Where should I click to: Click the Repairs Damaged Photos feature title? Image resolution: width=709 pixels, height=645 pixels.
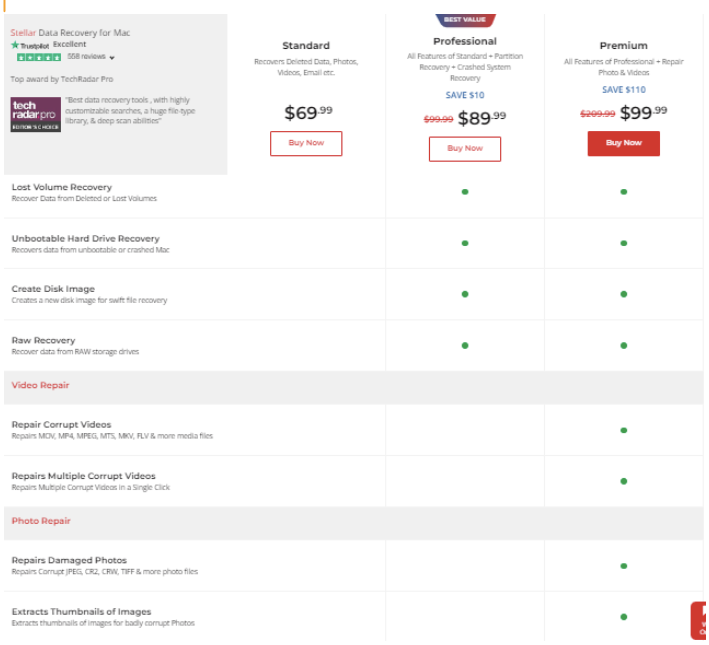coord(69,560)
